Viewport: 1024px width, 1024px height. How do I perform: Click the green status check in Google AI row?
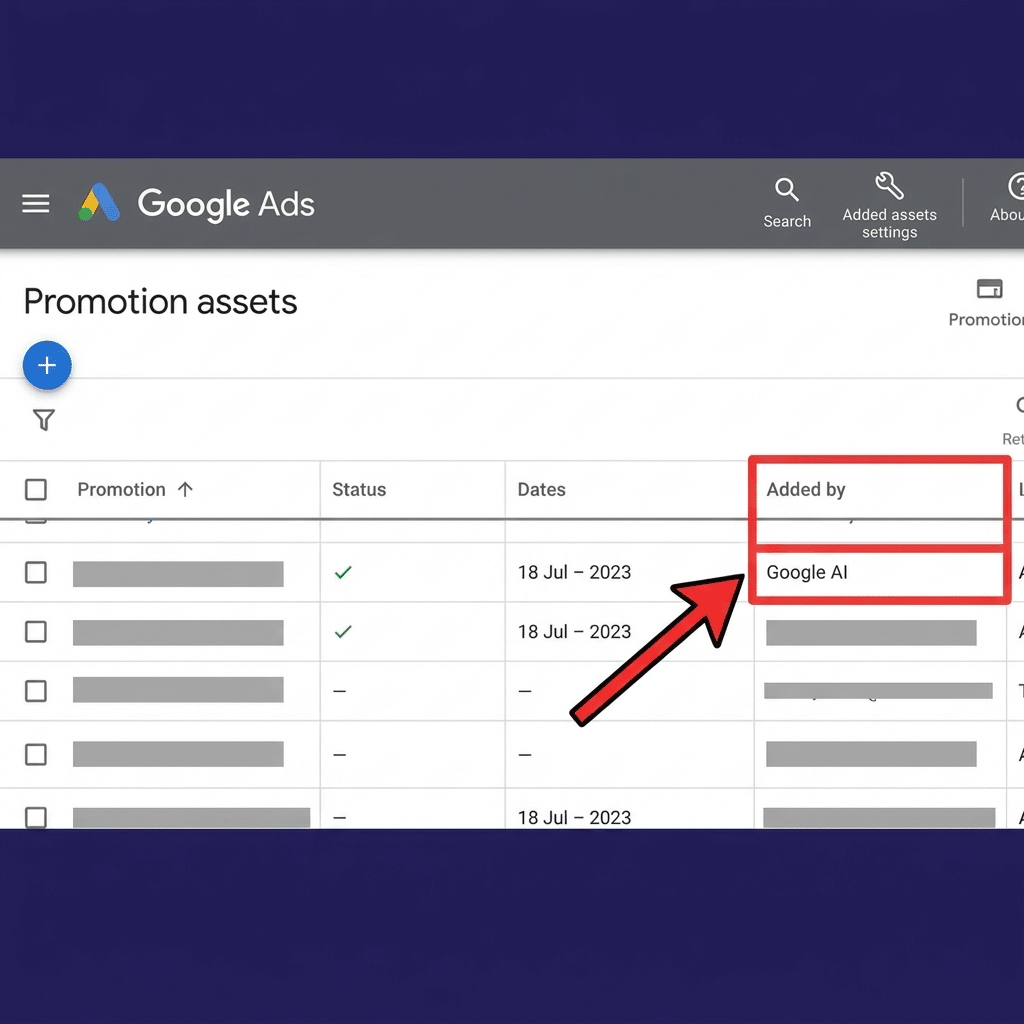pyautogui.click(x=343, y=572)
